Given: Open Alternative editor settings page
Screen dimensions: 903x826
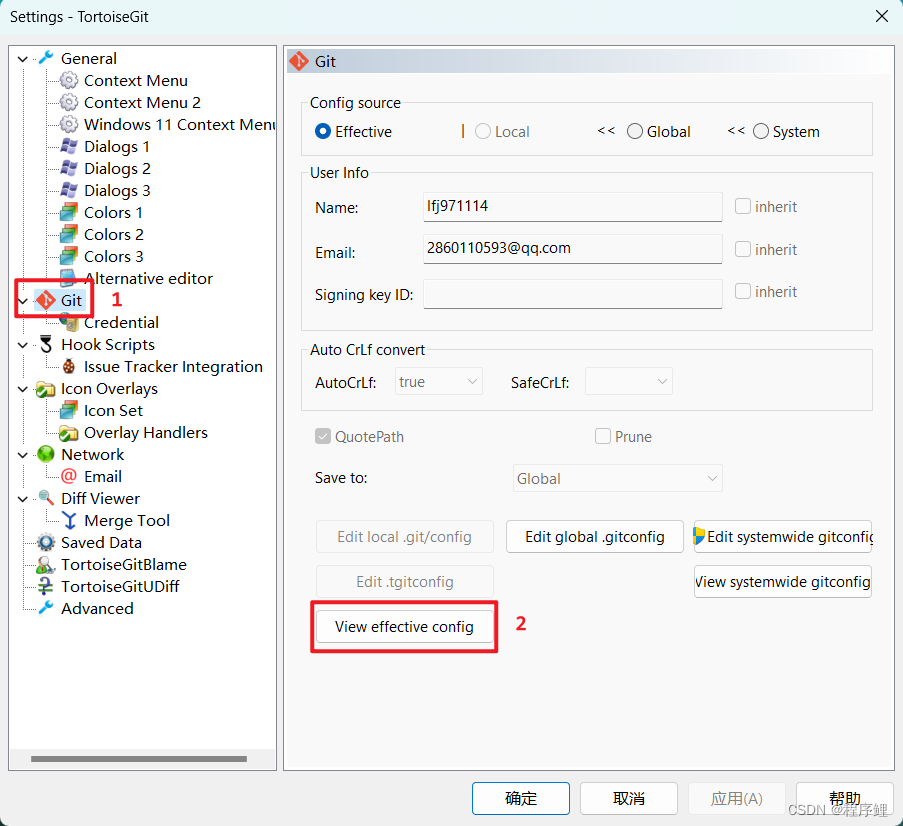Looking at the screenshot, I should 149,278.
